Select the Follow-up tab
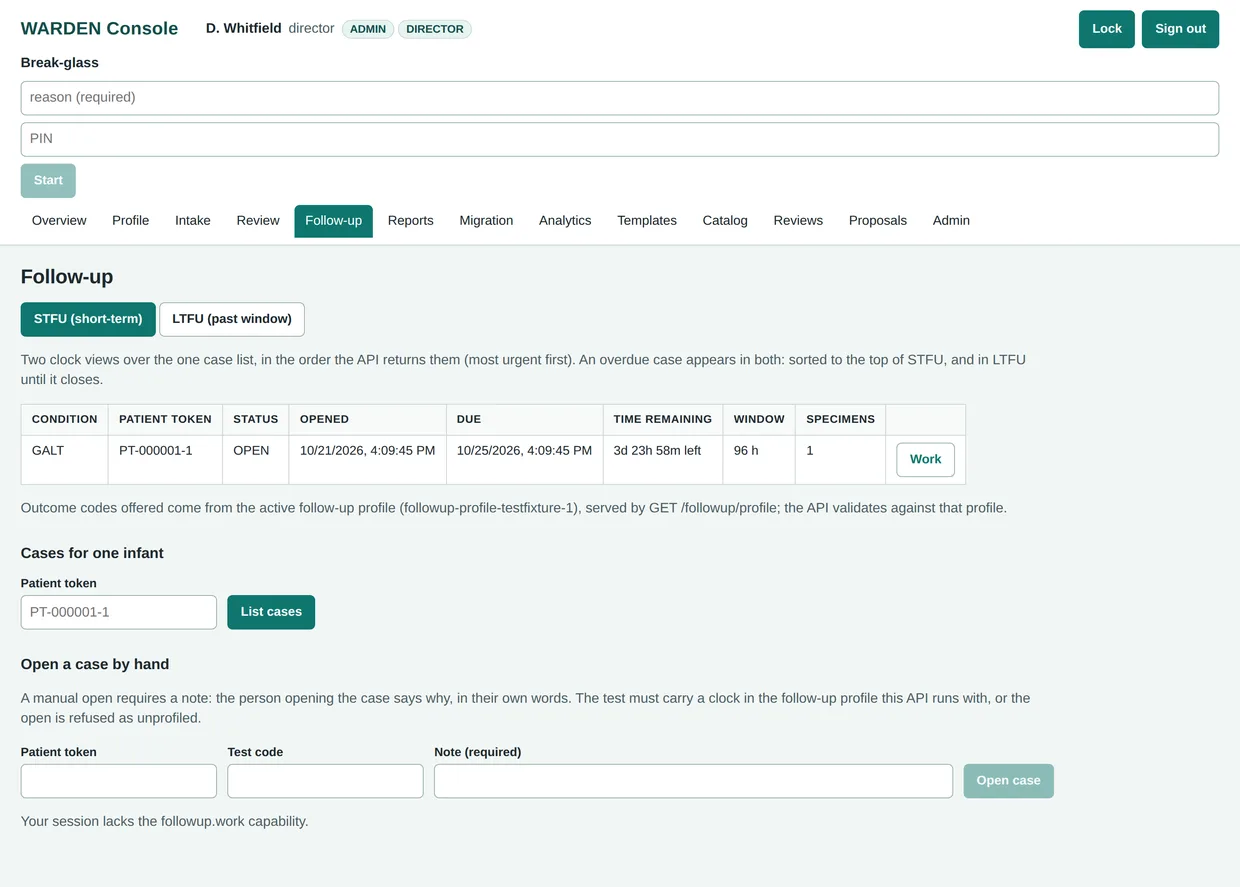The height and width of the screenshot is (887, 1240). [x=333, y=221]
